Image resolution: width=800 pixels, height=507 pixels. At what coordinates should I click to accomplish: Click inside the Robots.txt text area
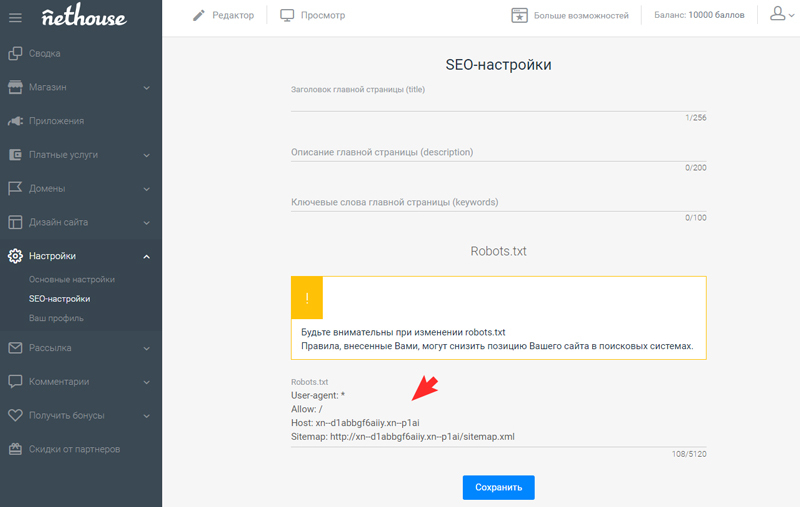(498, 416)
